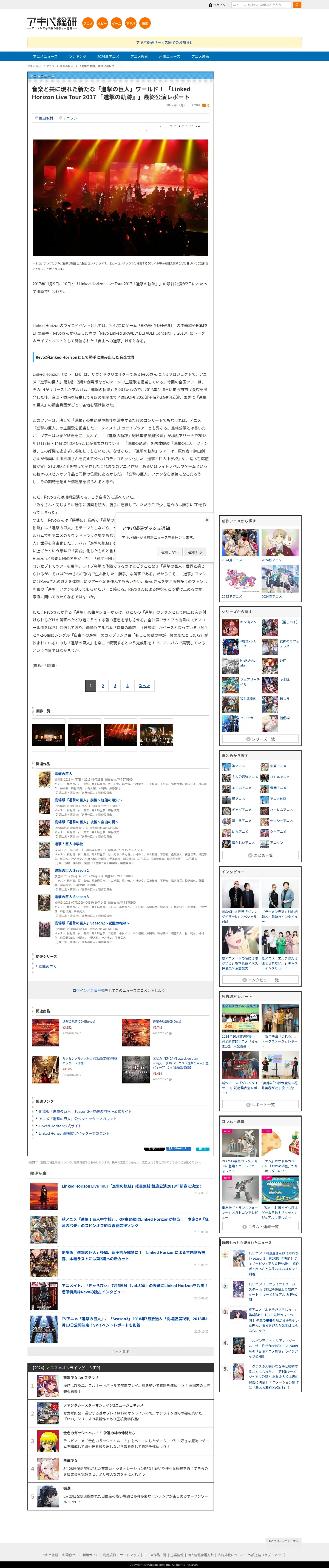
Task: Open the バトルアニメ summary link
Action: 280,777
